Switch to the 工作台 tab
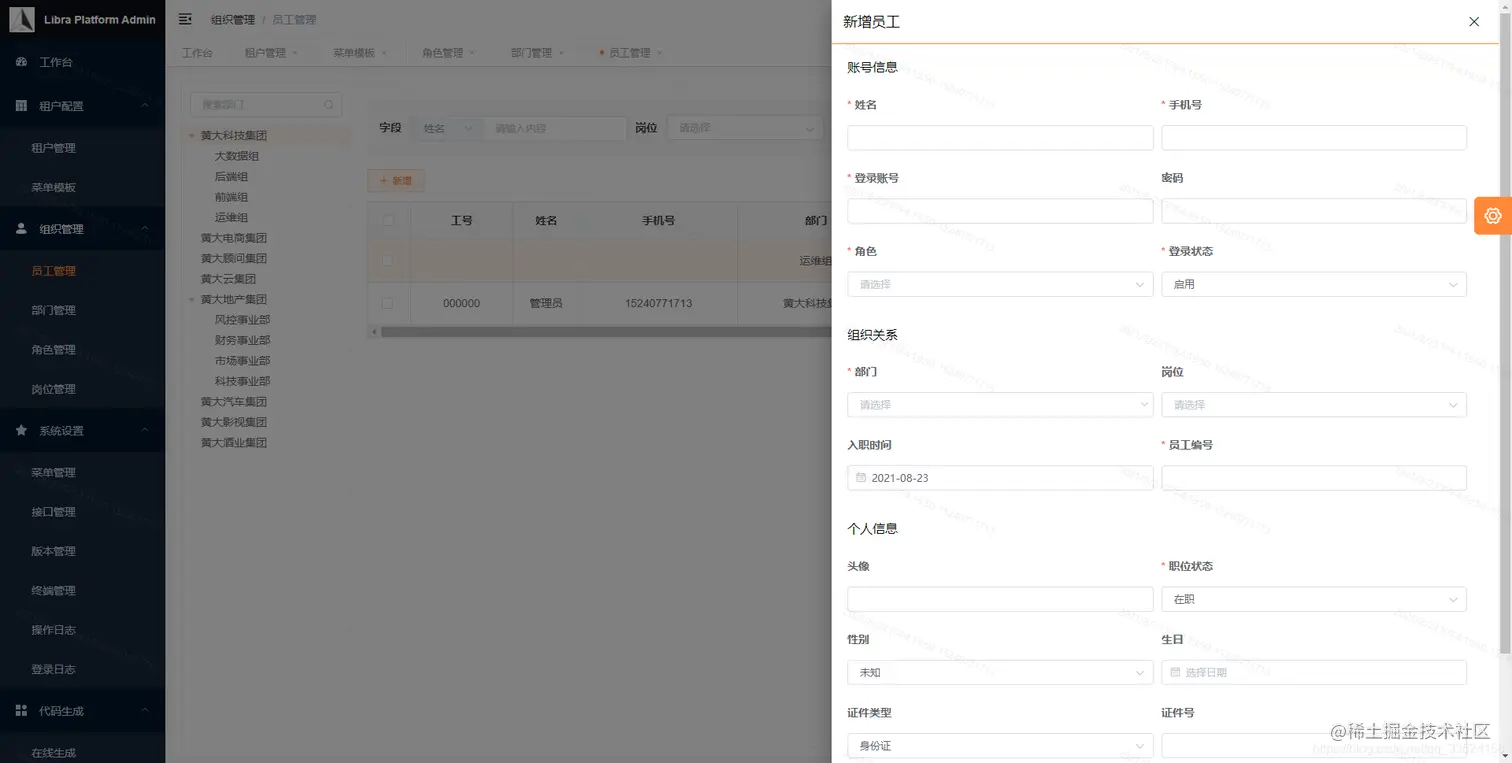Image resolution: width=1512 pixels, height=763 pixels. [x=197, y=52]
